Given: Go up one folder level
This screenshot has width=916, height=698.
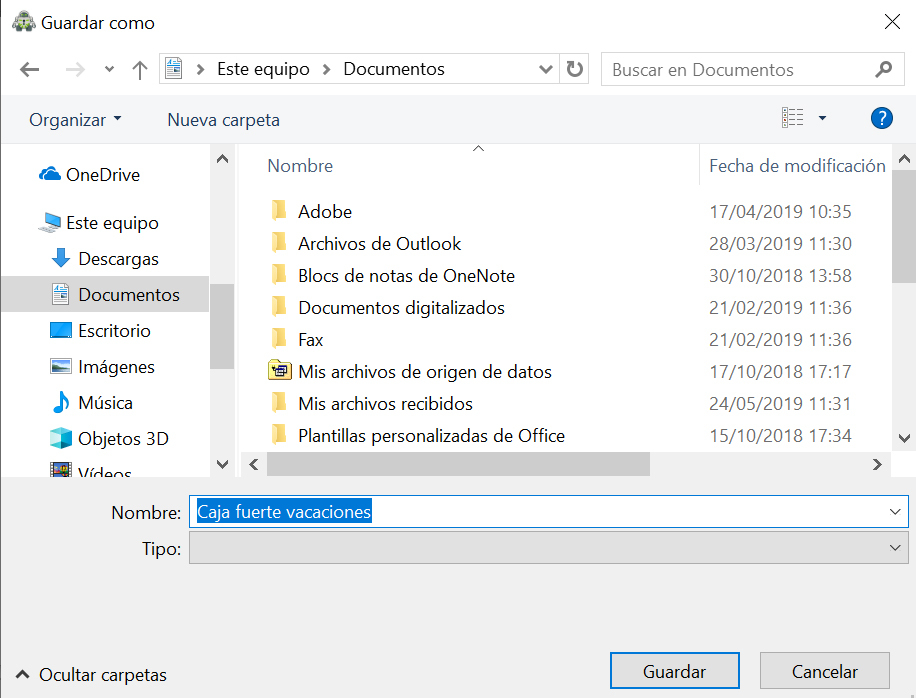Looking at the screenshot, I should point(140,70).
